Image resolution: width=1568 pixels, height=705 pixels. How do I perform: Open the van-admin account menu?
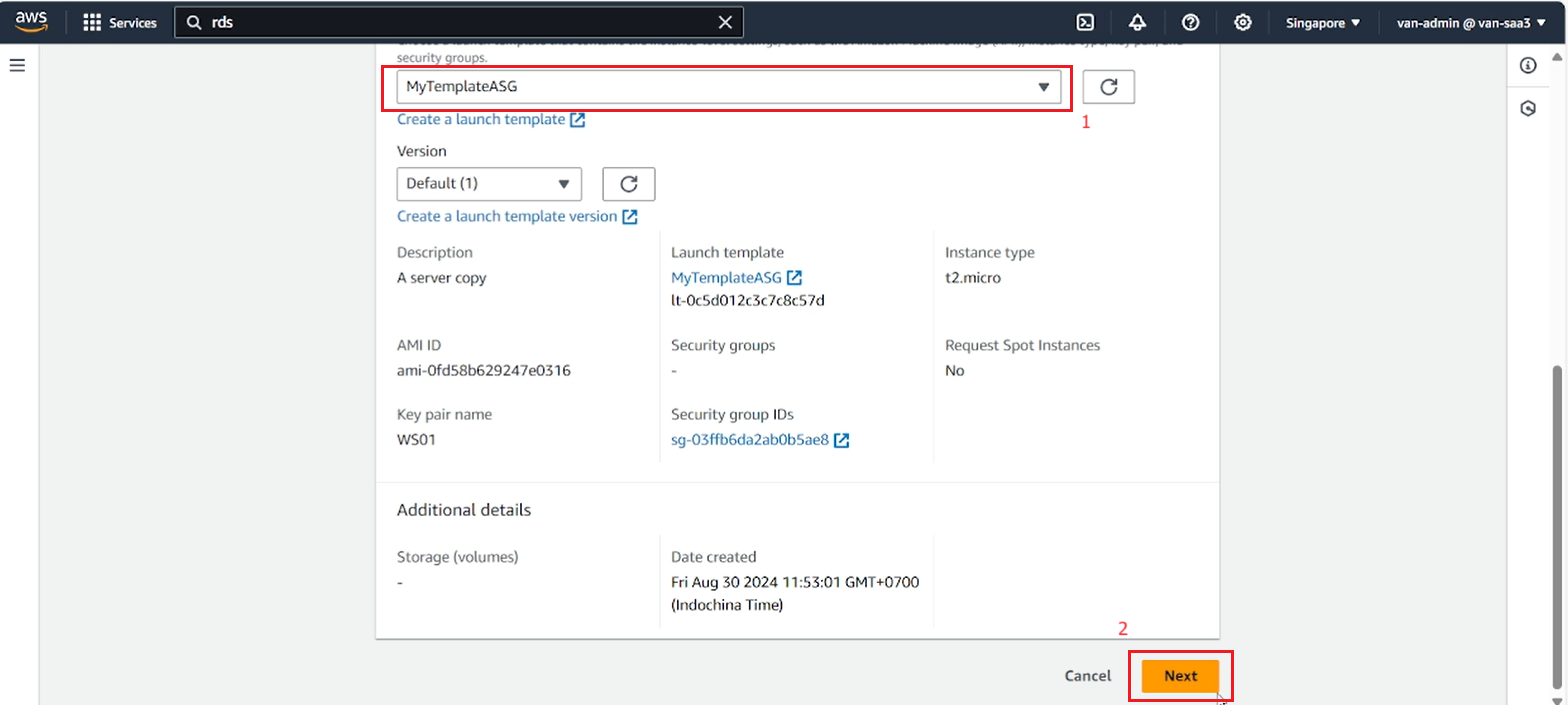click(1470, 23)
